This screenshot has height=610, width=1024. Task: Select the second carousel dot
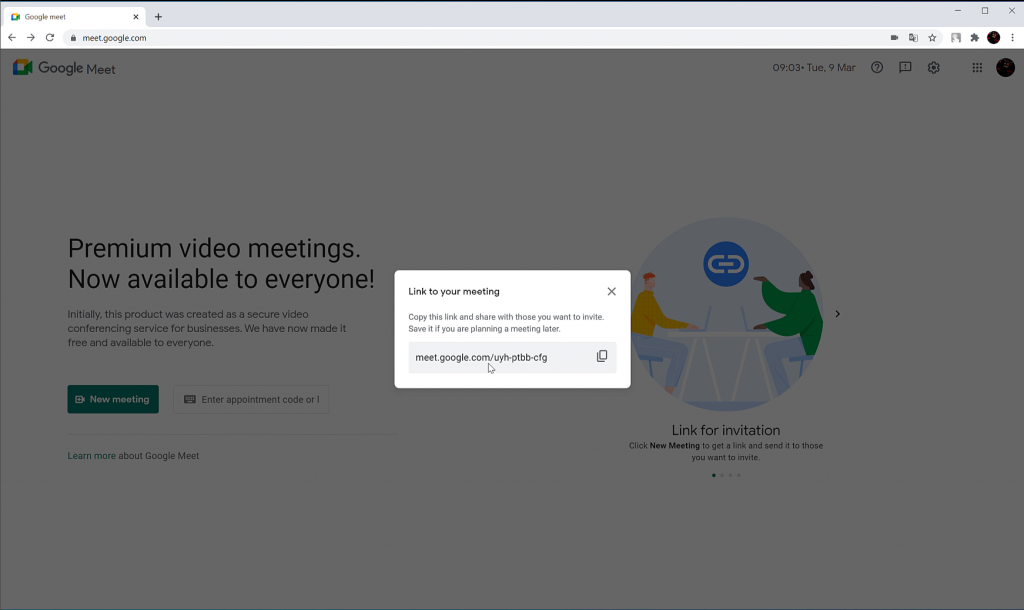point(722,475)
